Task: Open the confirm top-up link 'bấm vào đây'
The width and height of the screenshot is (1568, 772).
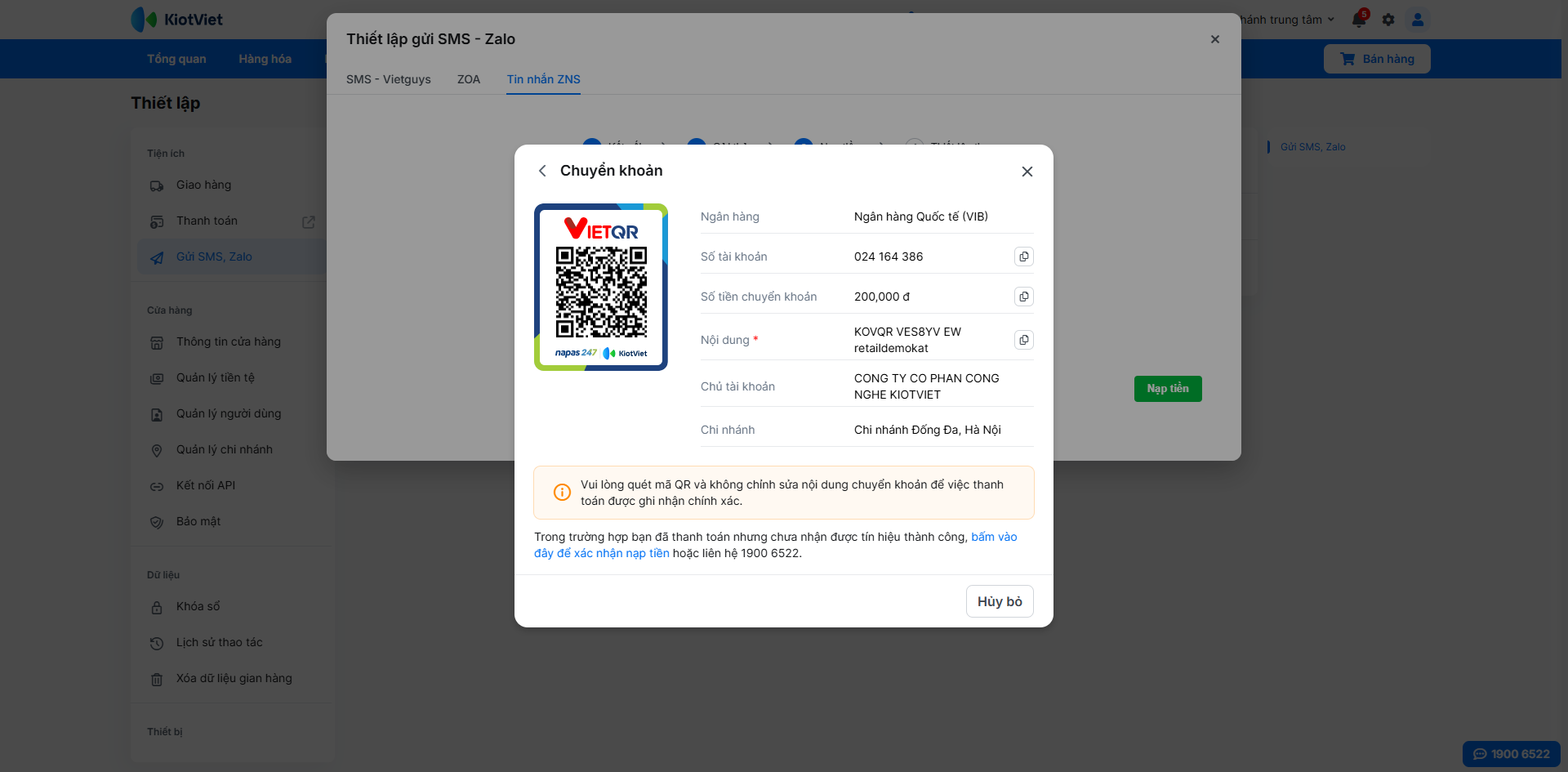Action: [994, 537]
